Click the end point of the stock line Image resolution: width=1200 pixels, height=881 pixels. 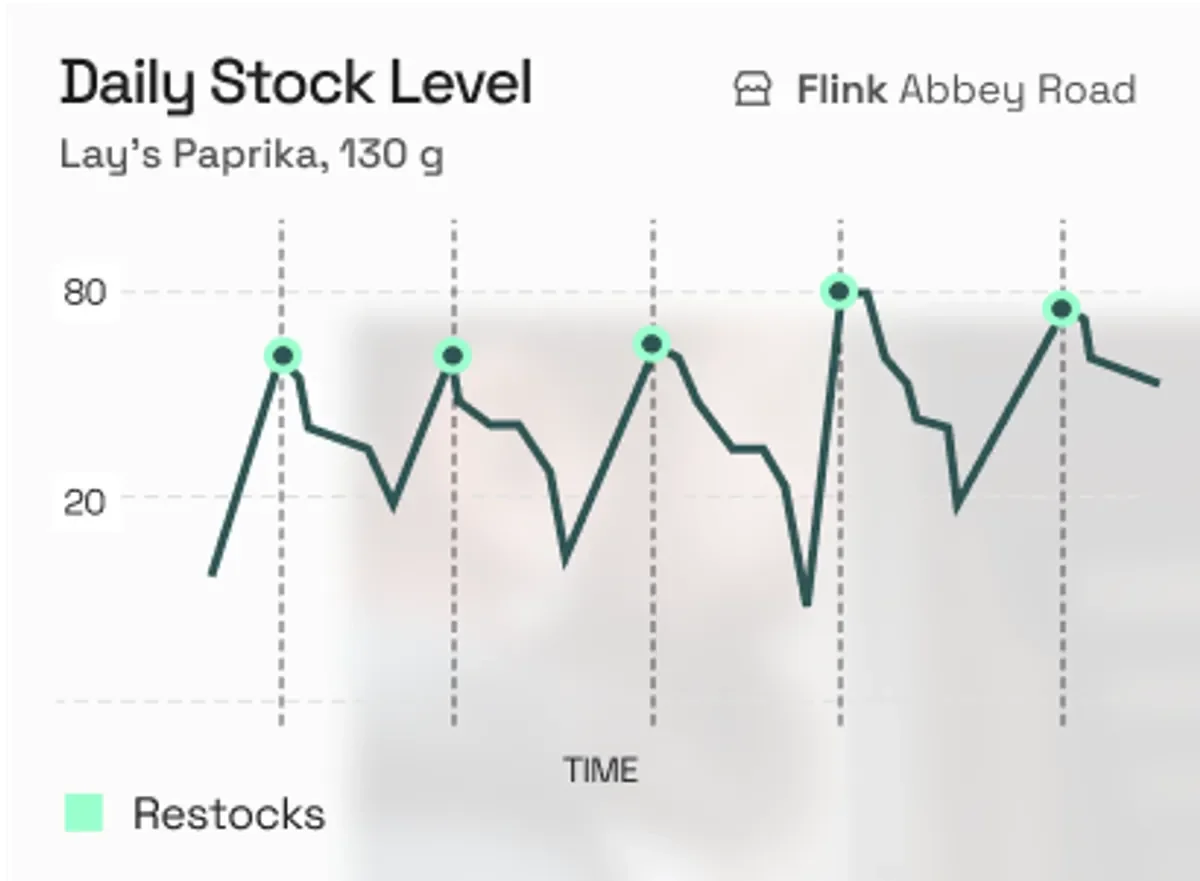tap(1157, 382)
